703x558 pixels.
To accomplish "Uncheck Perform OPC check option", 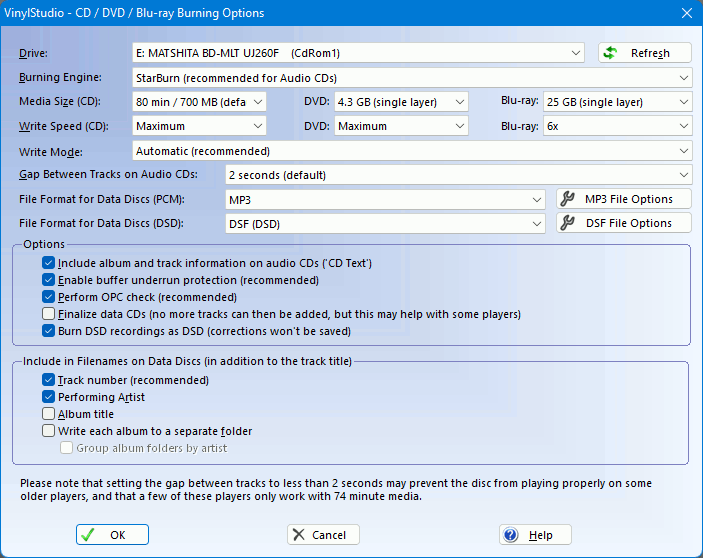I will click(48, 297).
